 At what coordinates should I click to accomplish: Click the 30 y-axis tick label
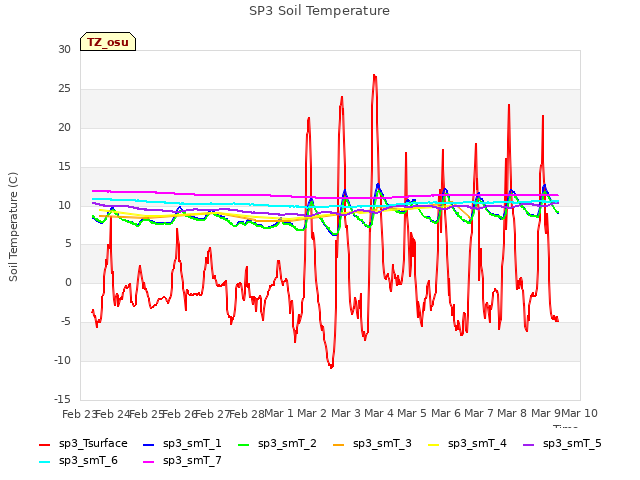coord(64,49)
